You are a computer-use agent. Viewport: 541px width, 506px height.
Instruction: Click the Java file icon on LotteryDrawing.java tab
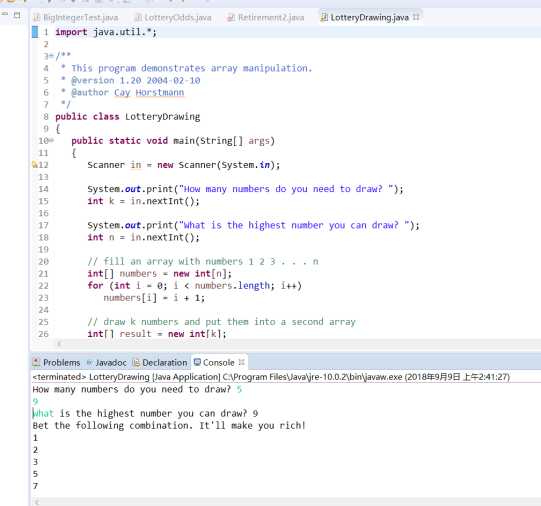[324, 17]
